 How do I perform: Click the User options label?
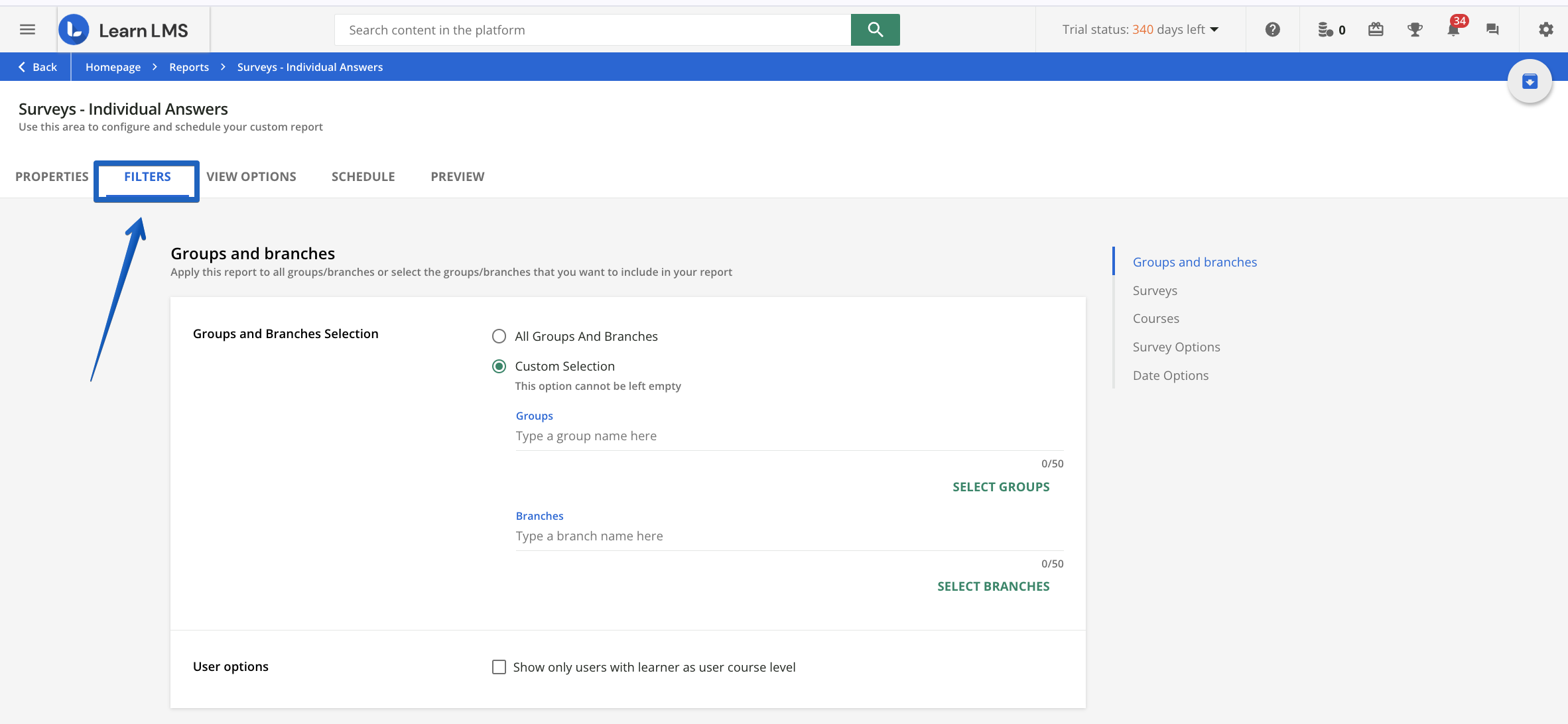click(230, 666)
